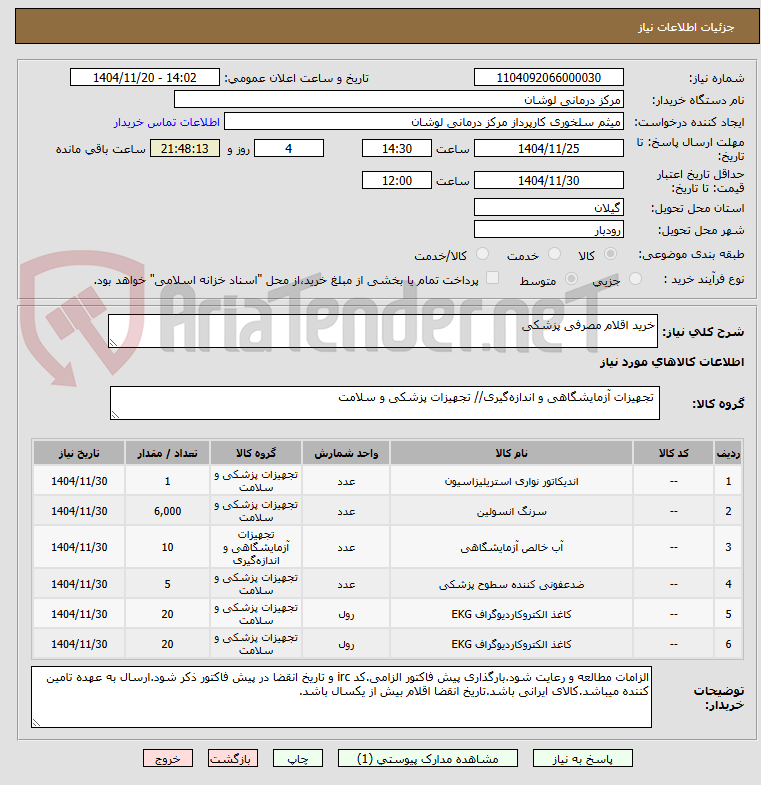Click the نام دستگاه خریدار field

click(399, 100)
